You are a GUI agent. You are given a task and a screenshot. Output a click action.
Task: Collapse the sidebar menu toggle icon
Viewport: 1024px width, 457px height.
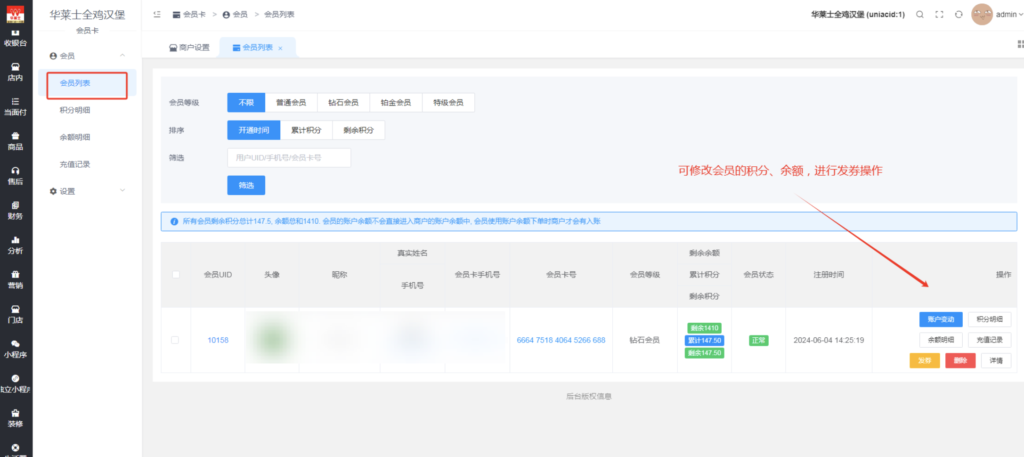click(x=158, y=15)
